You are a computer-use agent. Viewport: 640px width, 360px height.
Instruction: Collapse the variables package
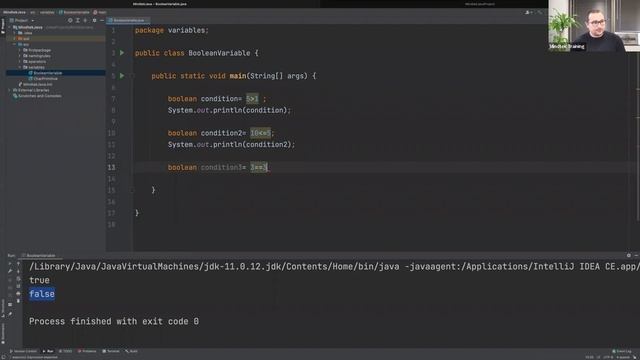click(20, 67)
